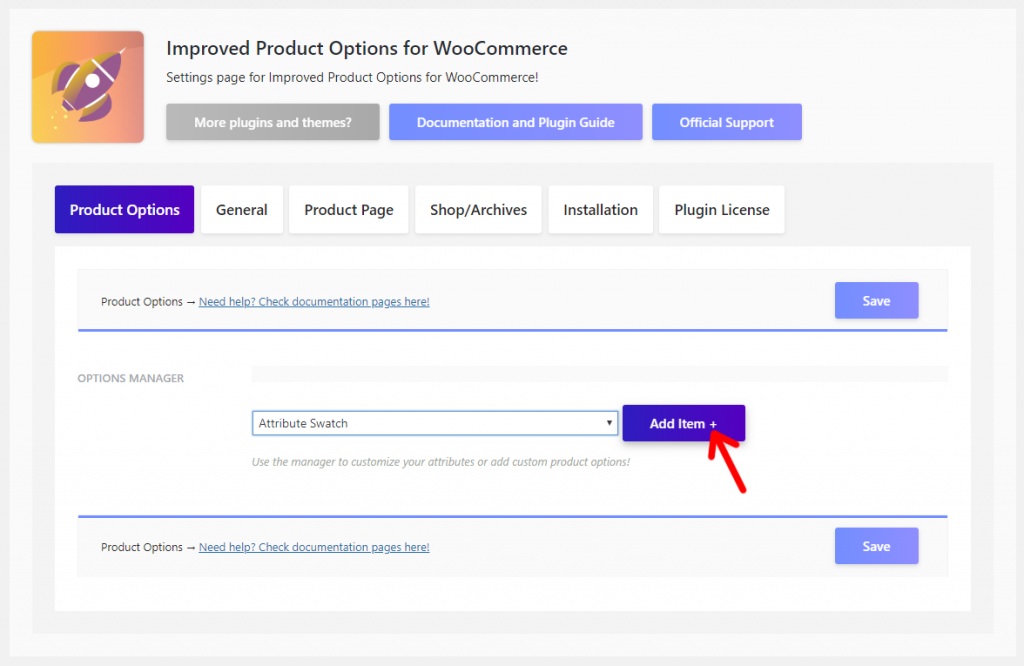Open the Product Page tab
The width and height of the screenshot is (1024, 666).
click(x=349, y=210)
